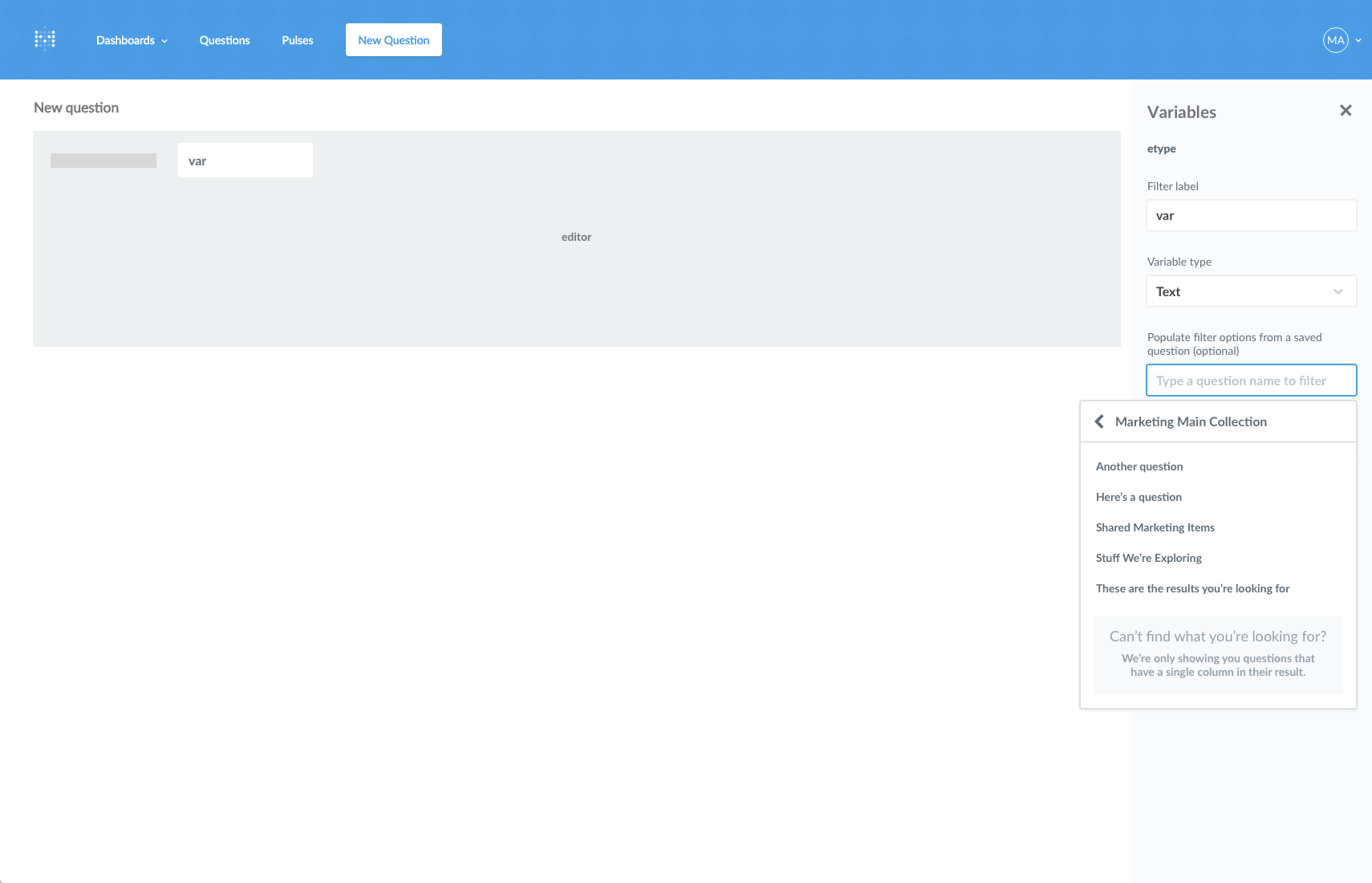
Task: Click the New Question button
Action: pos(393,39)
